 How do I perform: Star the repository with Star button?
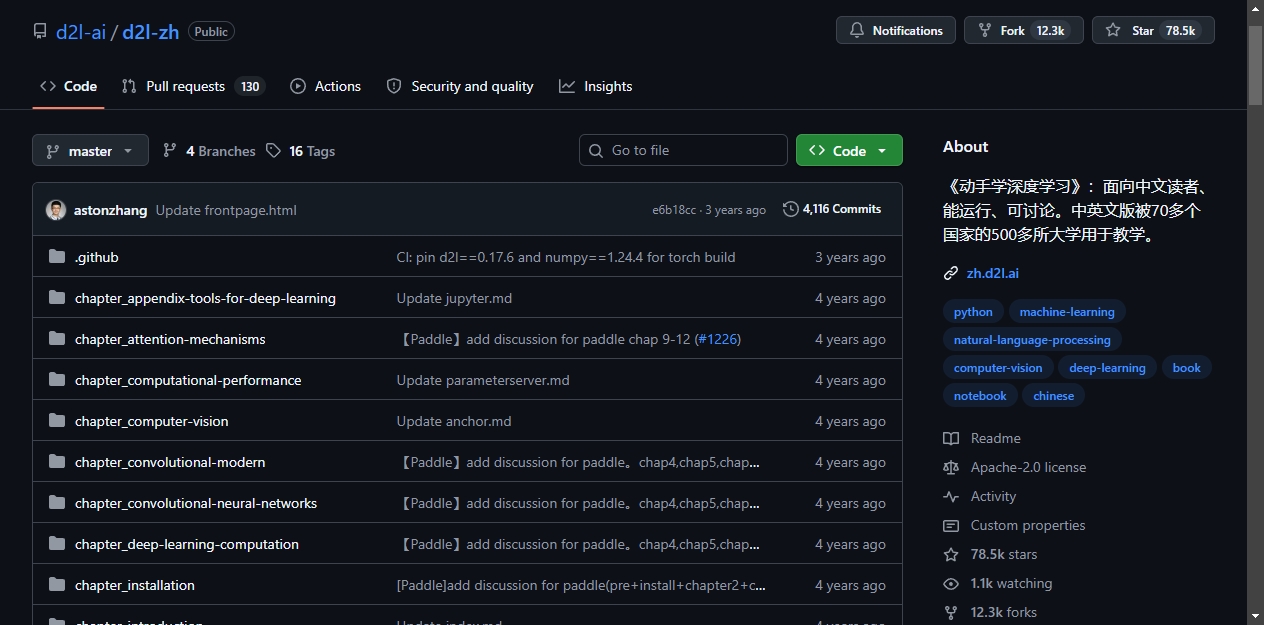[1153, 30]
